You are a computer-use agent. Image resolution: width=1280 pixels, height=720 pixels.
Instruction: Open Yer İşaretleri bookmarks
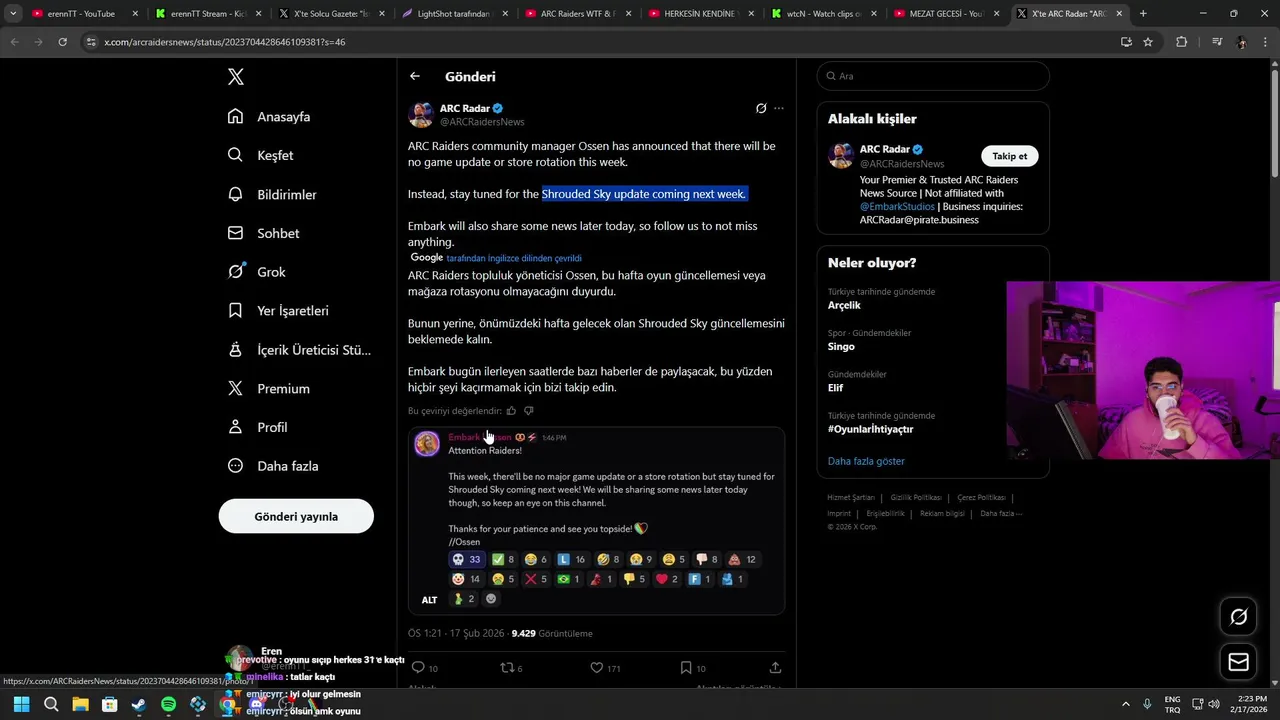pos(278,311)
